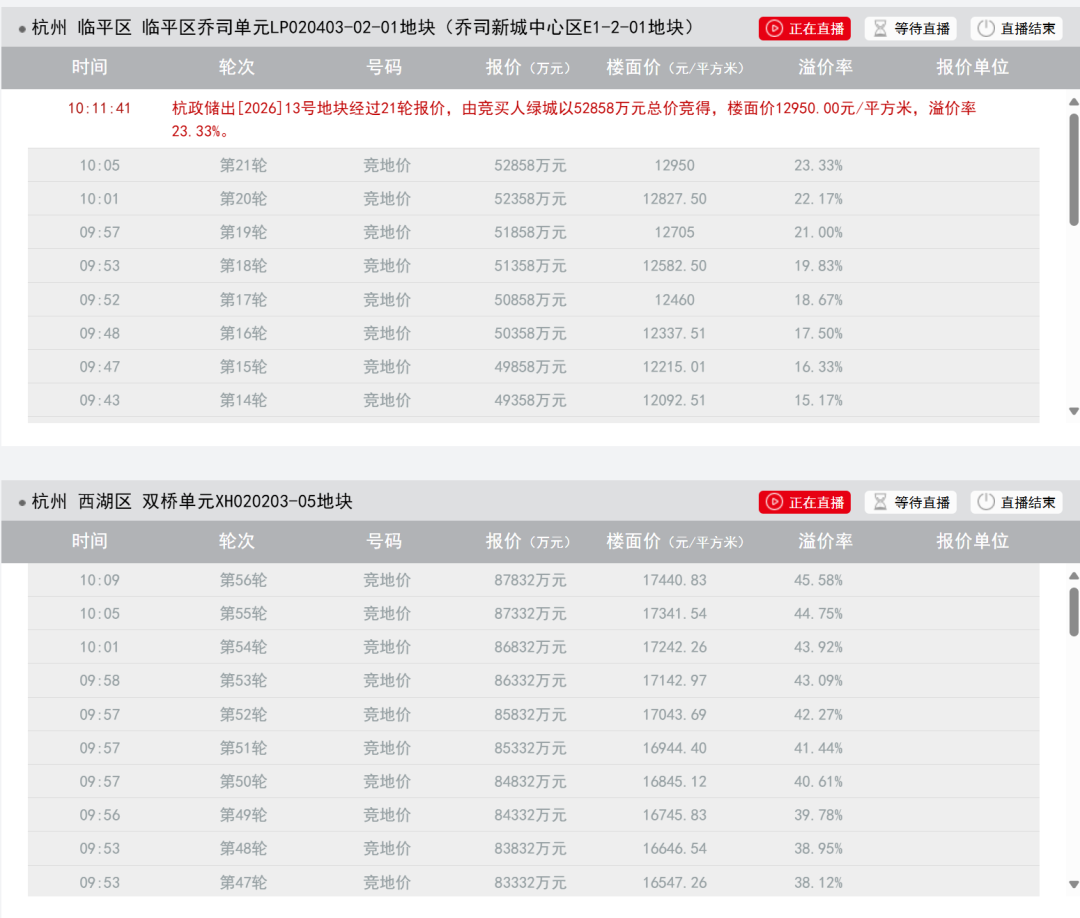Select 等待直播 button in 西湖区 panel
The image size is (1080, 918).
(911, 502)
